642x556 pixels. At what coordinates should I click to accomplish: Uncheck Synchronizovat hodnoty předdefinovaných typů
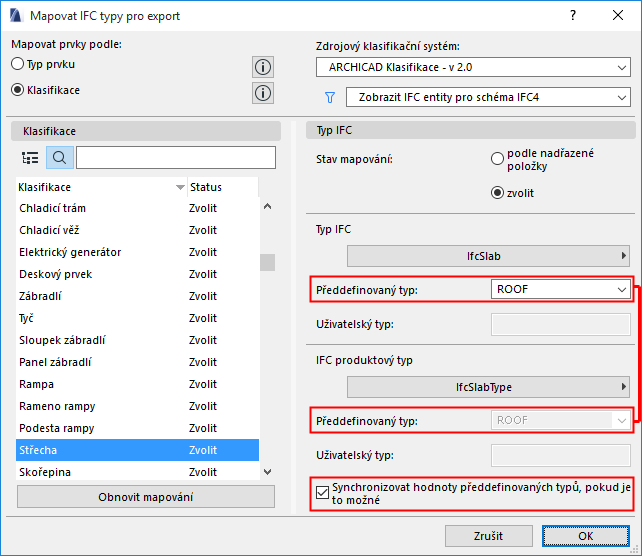tap(321, 492)
